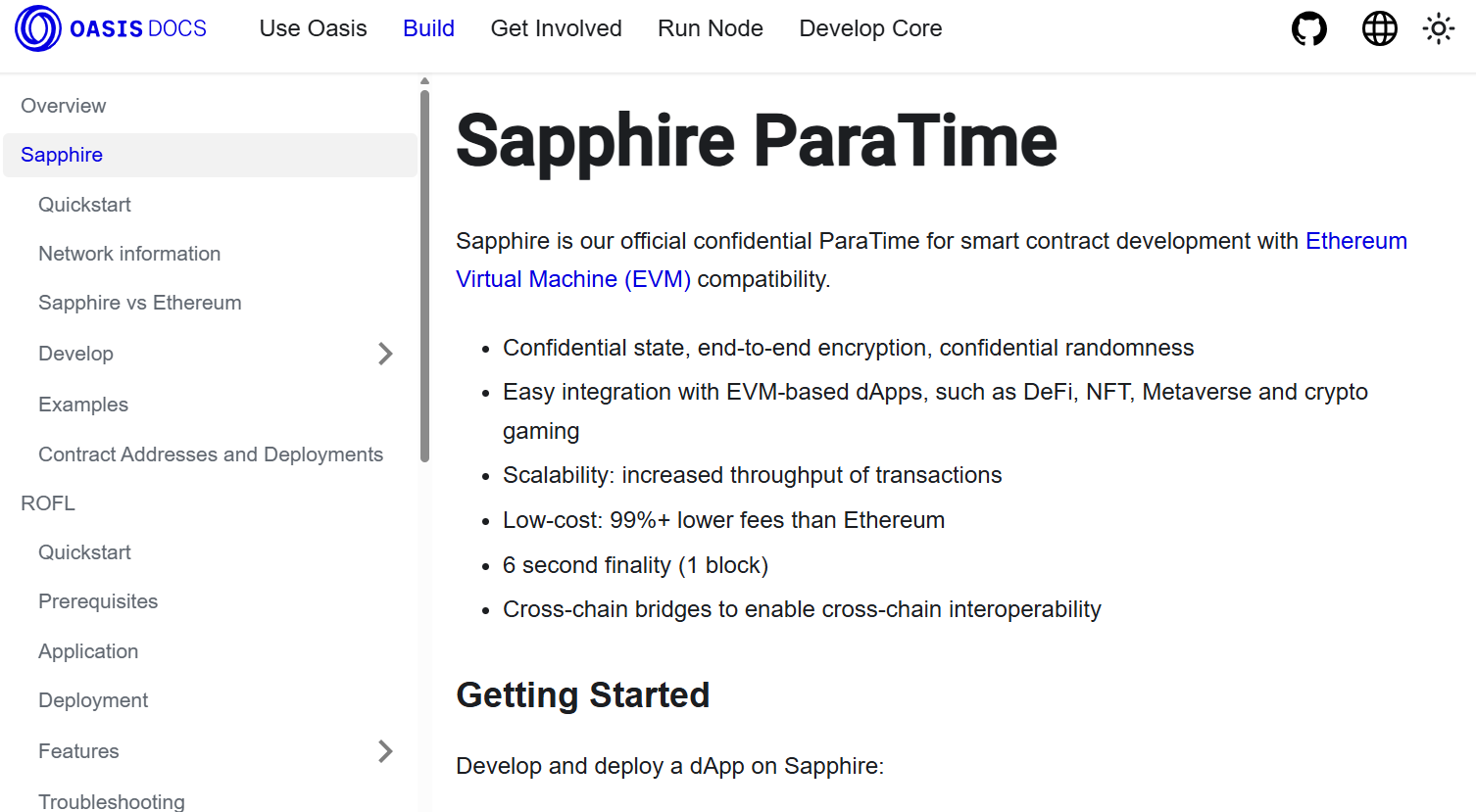
Task: Open Develop Core nav item
Action: (x=870, y=28)
